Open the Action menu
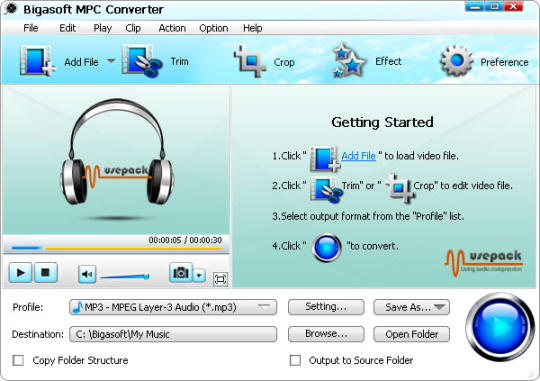The height and width of the screenshot is (381, 540). [x=172, y=28]
